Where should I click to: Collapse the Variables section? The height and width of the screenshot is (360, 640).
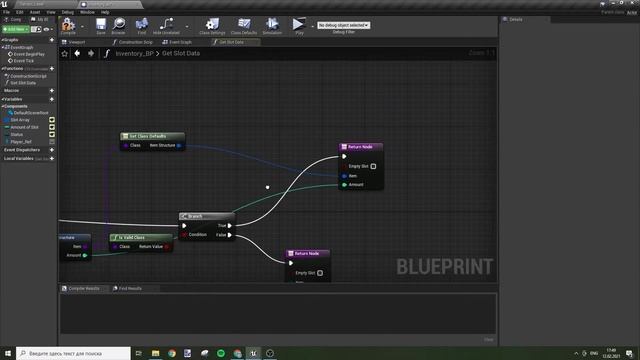[x=2, y=99]
